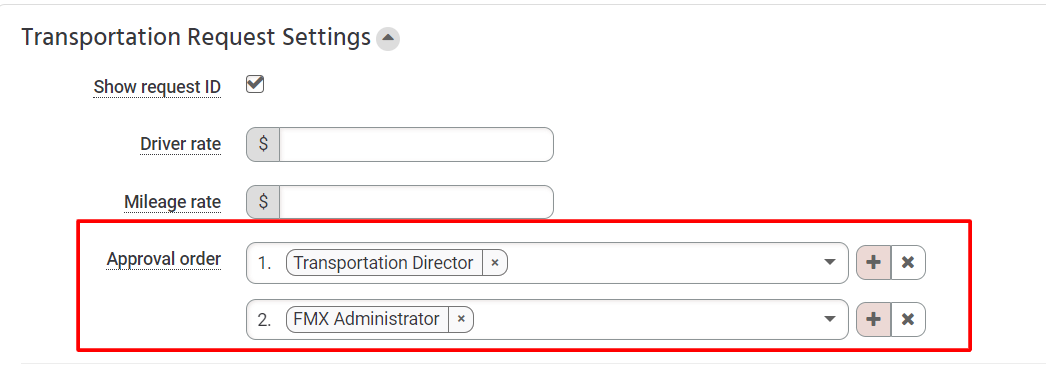Click the Show request ID label
This screenshot has width=1046, height=365.
[157, 87]
